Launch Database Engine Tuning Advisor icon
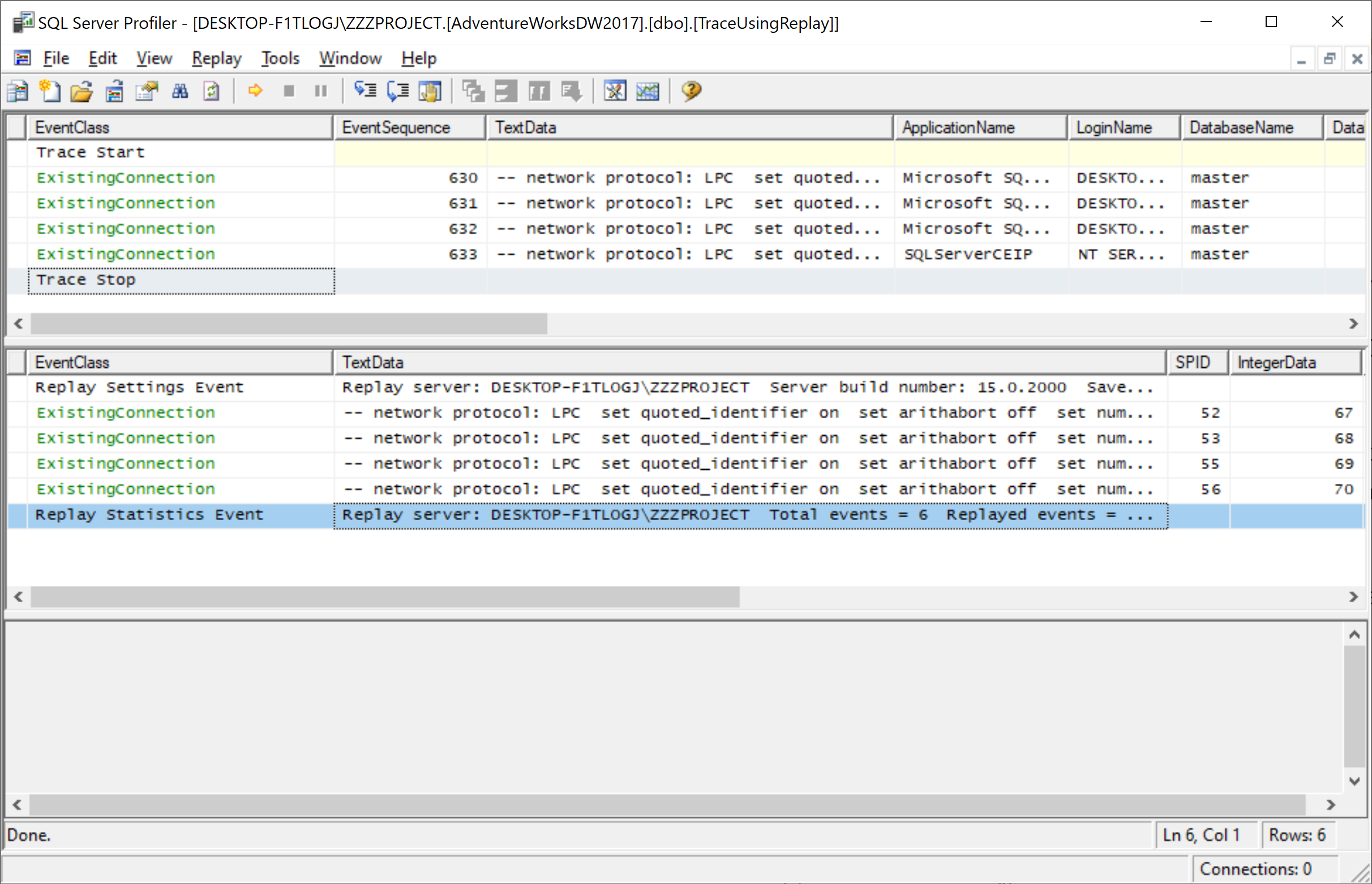 click(614, 91)
